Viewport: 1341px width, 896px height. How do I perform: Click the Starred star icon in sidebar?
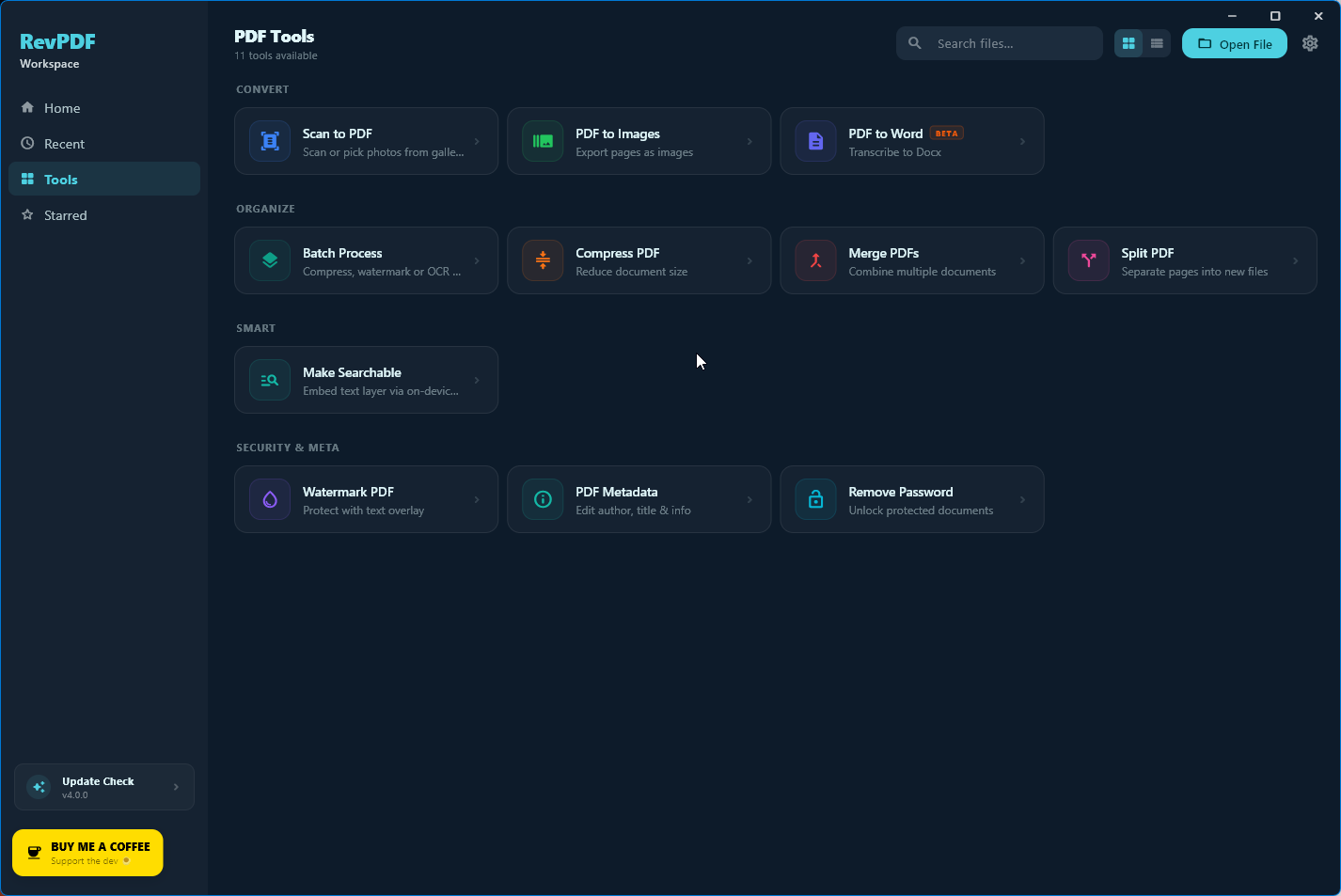(x=27, y=214)
